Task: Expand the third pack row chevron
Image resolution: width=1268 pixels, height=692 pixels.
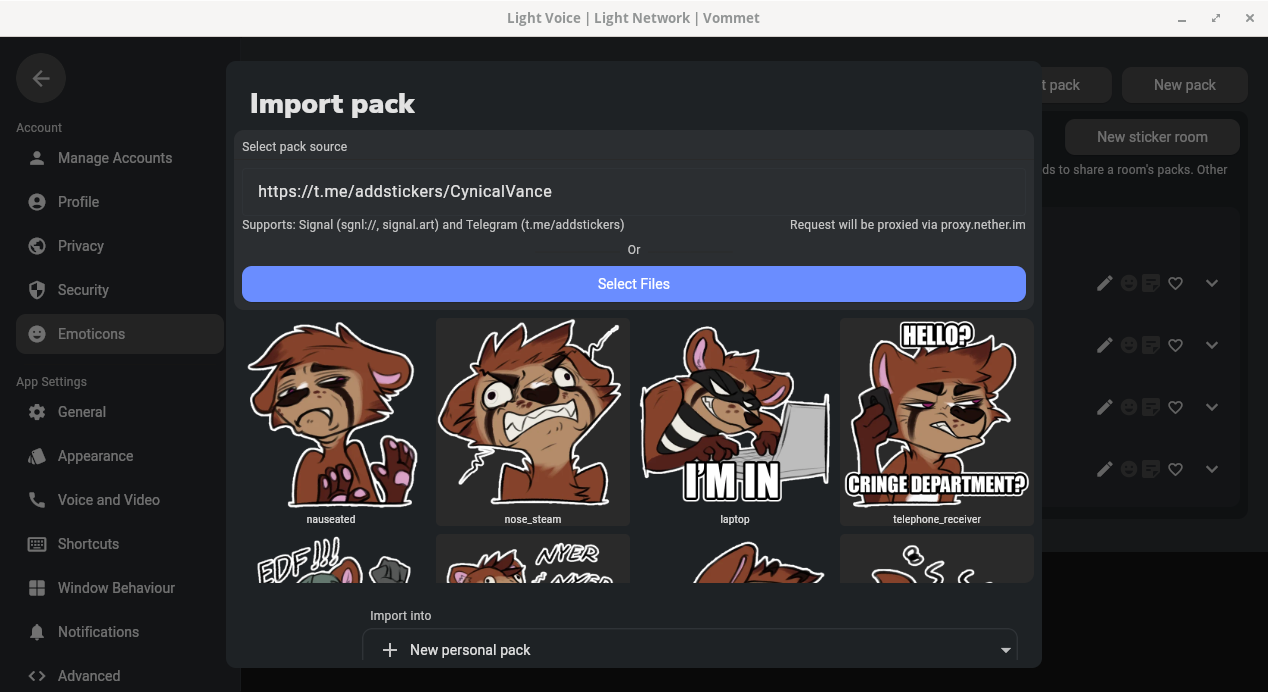Action: pos(1212,407)
